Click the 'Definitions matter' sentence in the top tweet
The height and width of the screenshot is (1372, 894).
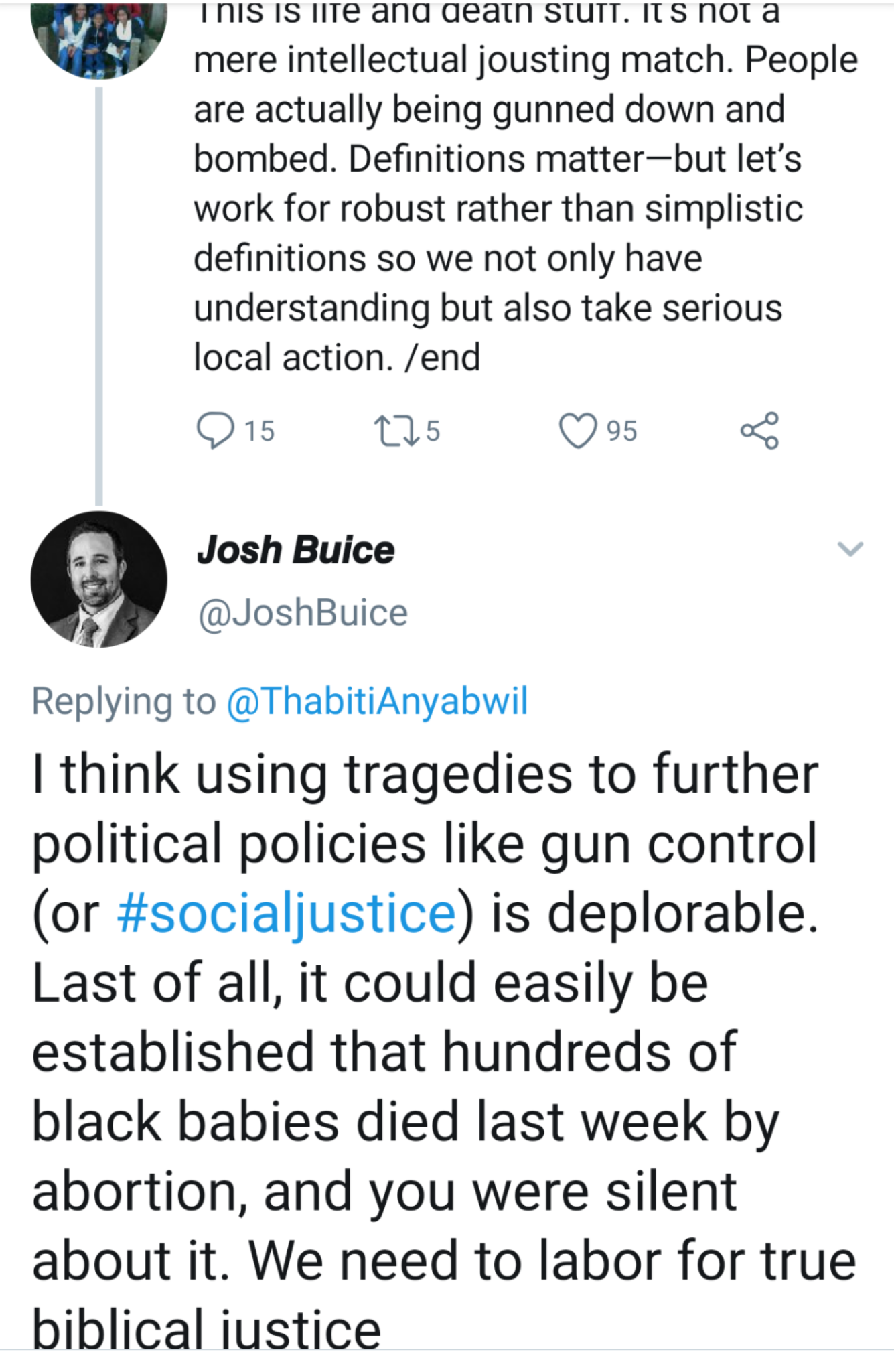click(496, 159)
